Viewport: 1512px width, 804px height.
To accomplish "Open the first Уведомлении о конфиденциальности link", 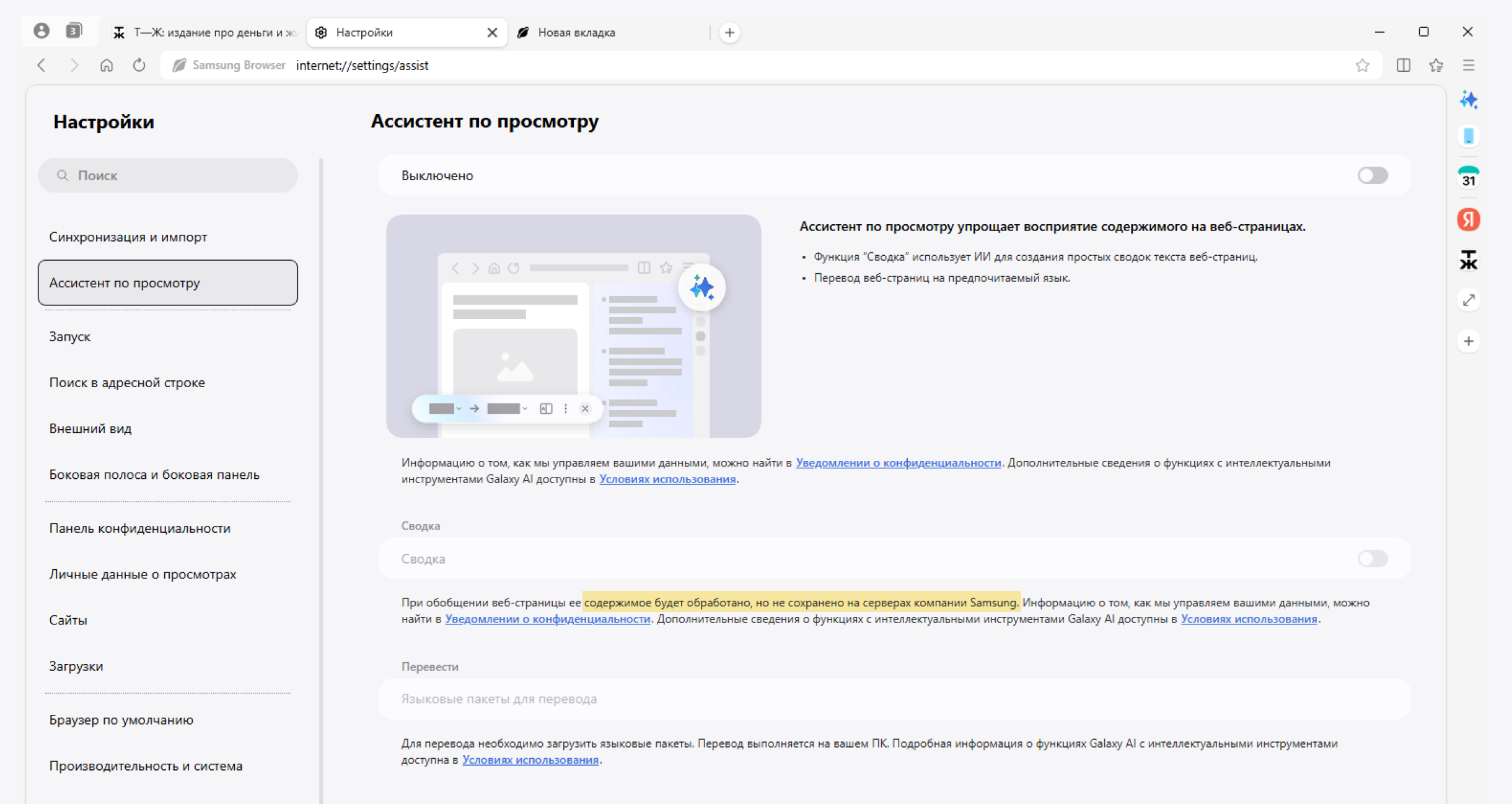I will click(x=898, y=463).
